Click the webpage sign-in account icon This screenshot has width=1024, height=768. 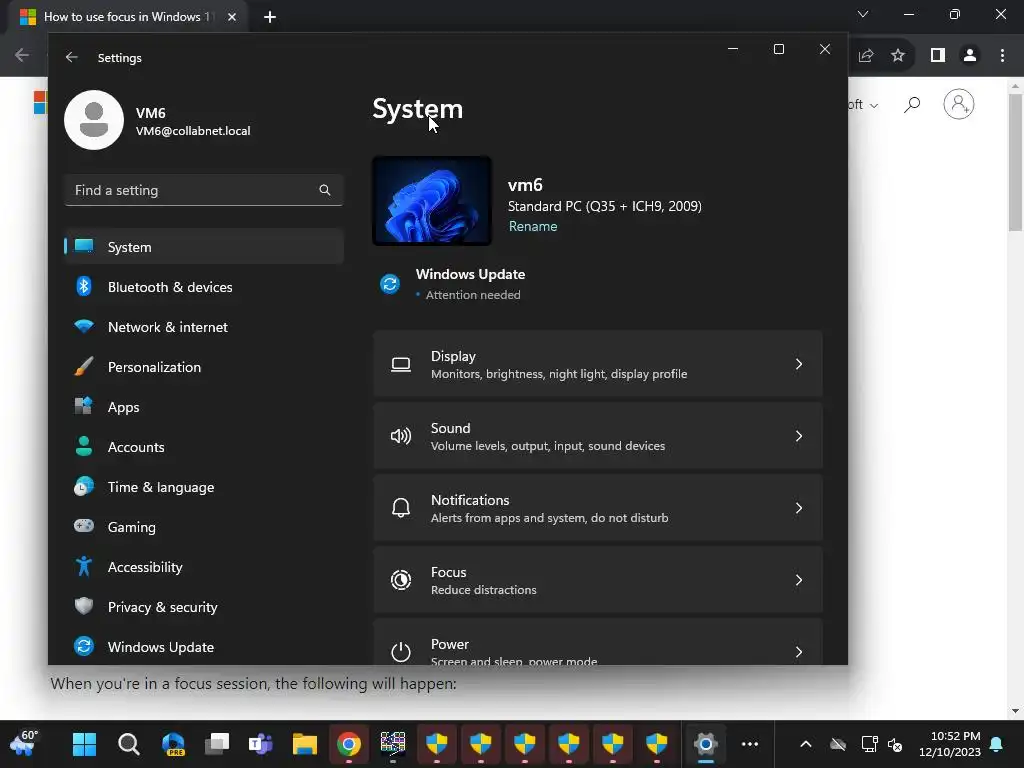(959, 104)
